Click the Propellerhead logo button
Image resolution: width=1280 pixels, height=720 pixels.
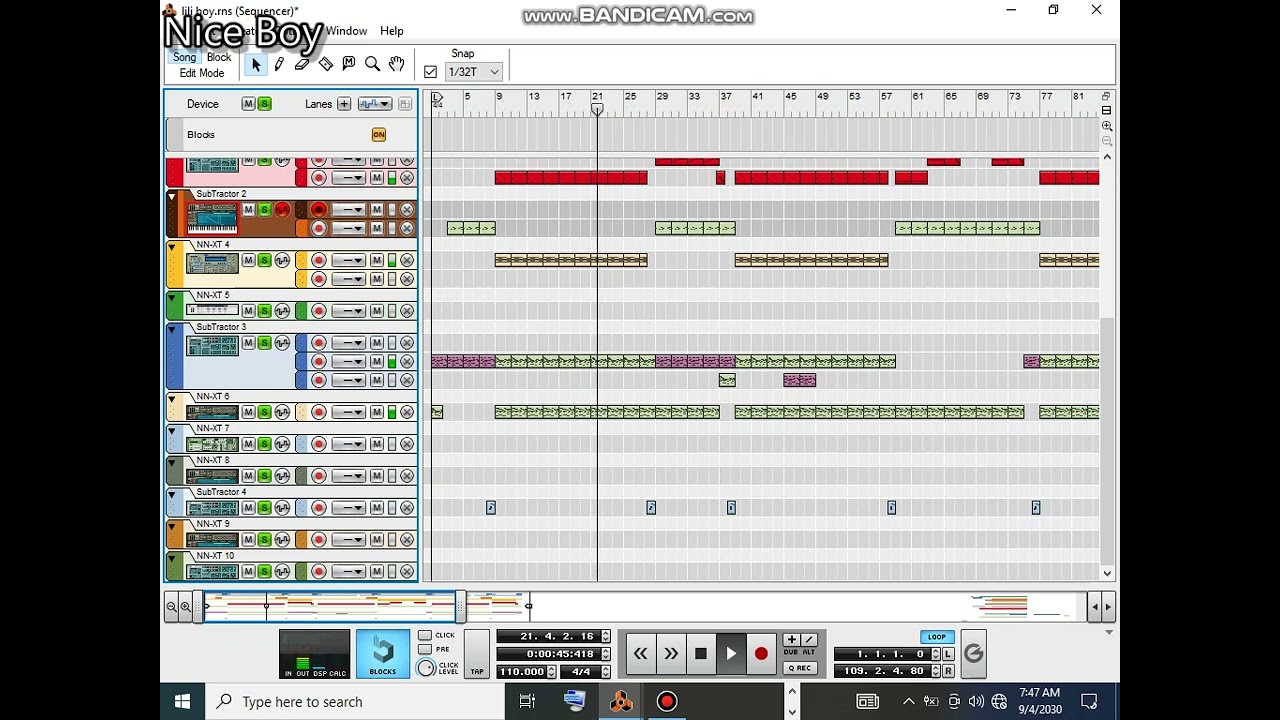[x=973, y=654]
